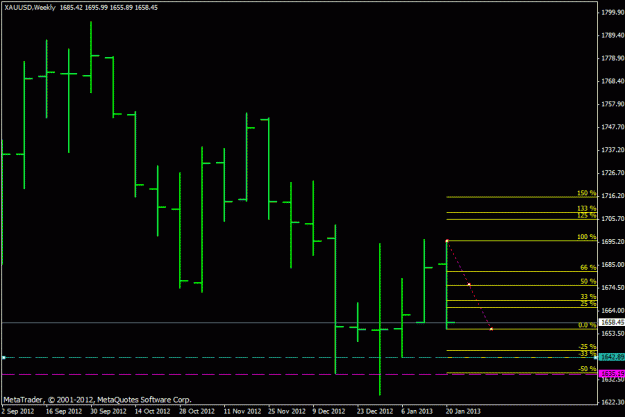Image resolution: width=625 pixels, height=417 pixels.
Task: Click the Fibonacci anchor point at 0.0 % level
Action: coord(491,329)
